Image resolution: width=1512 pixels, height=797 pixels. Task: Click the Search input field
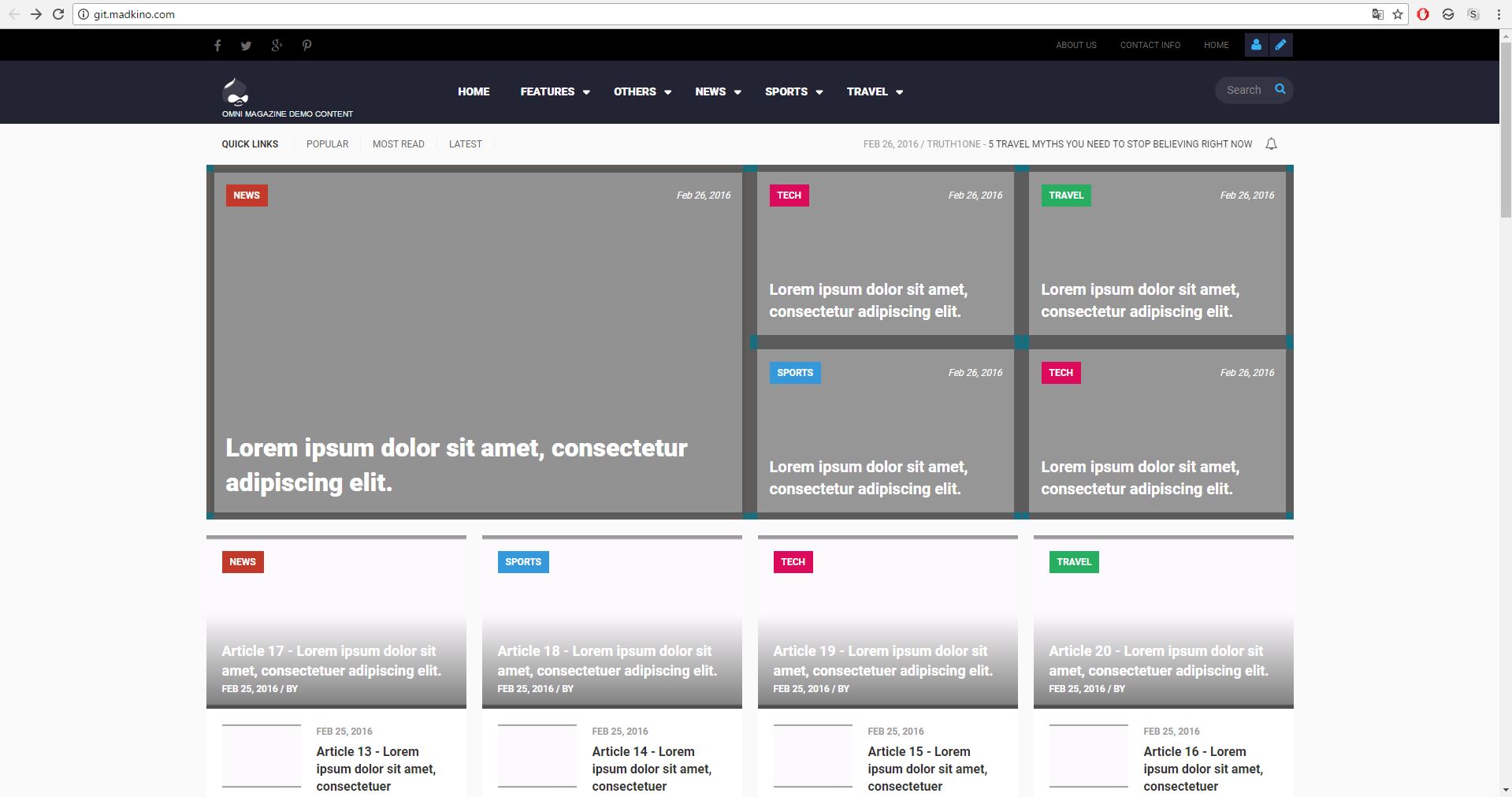click(x=1246, y=90)
